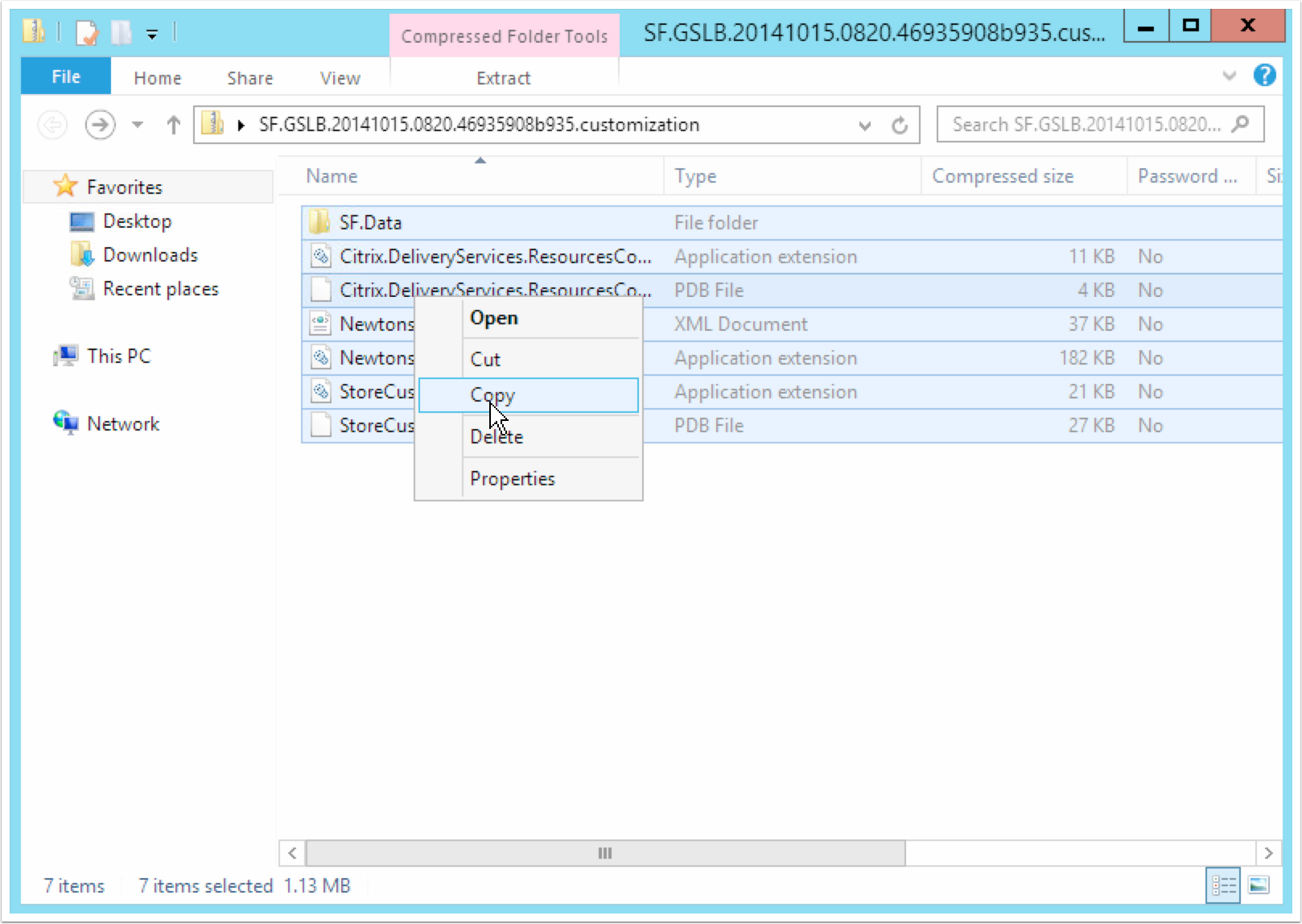
Task: Choose Properties in the context menu
Action: [513, 479]
